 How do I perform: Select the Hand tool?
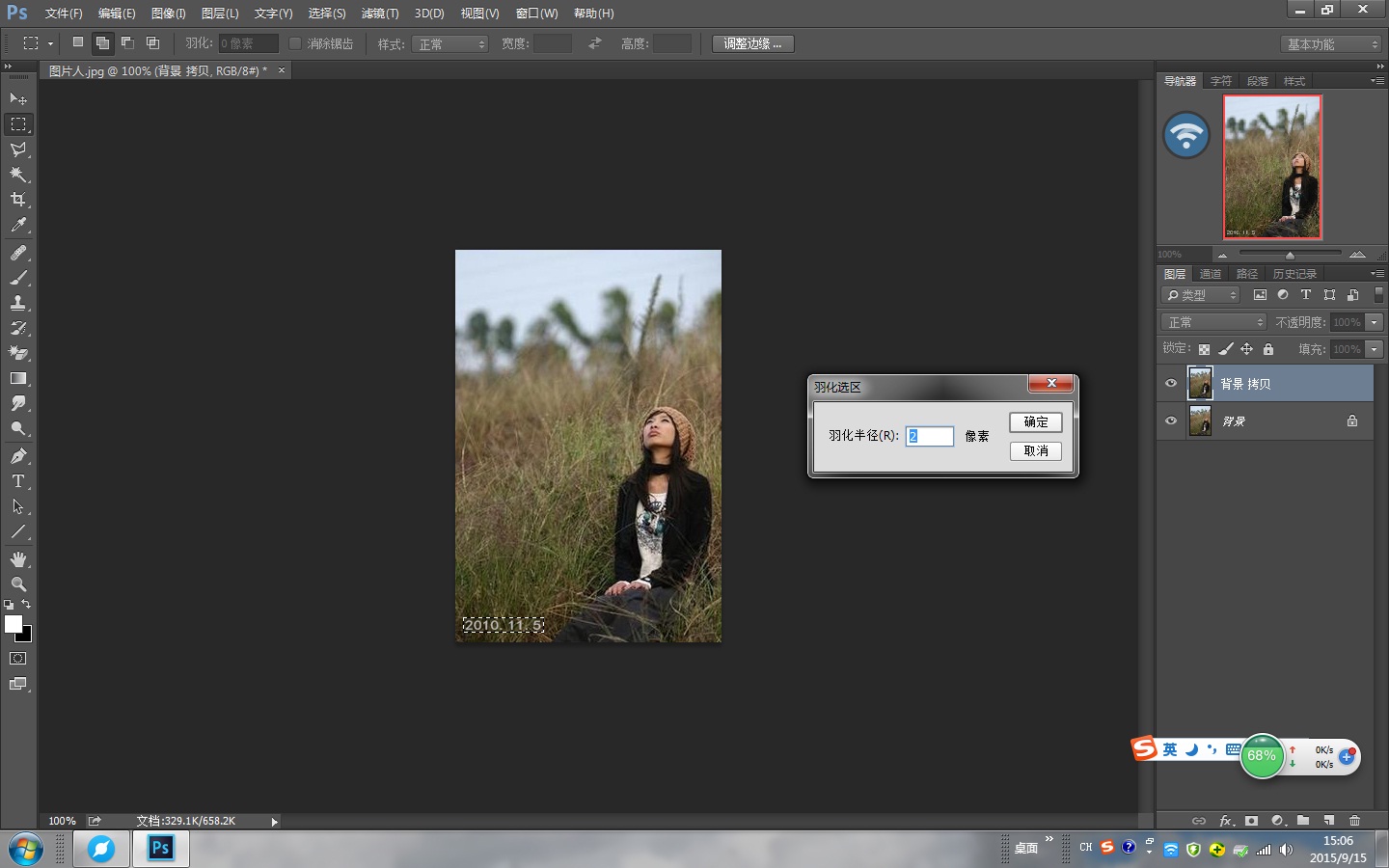click(18, 559)
